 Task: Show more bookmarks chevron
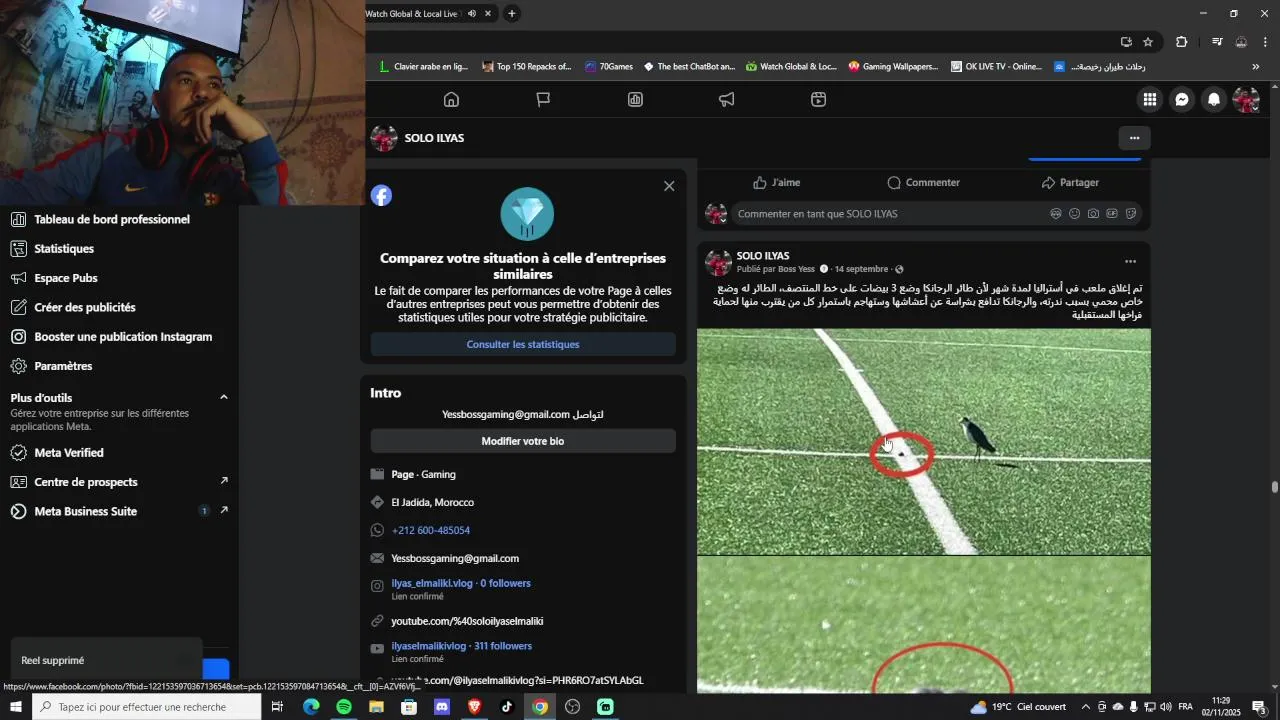click(1256, 67)
